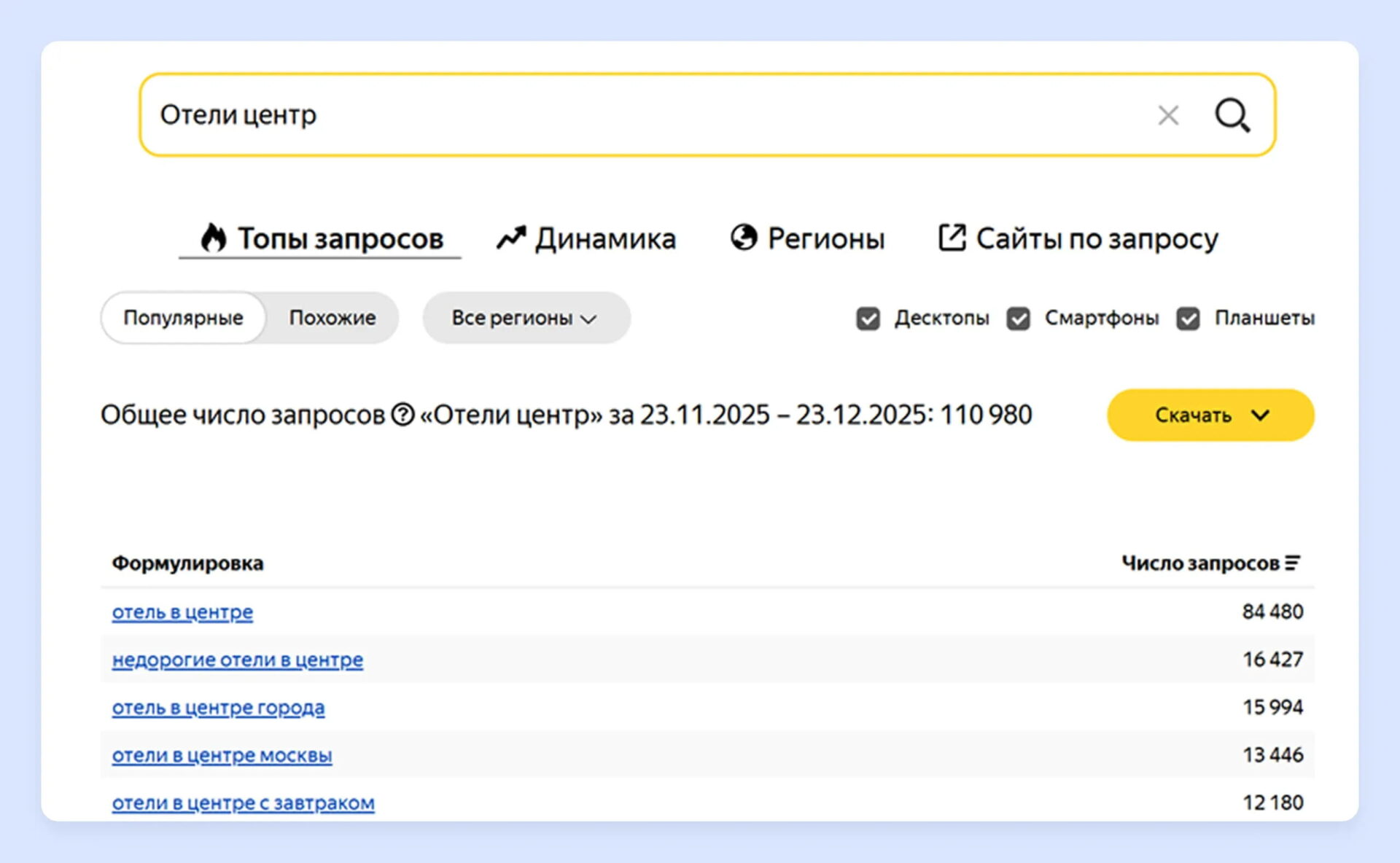1400x863 pixels.
Task: Click the question mark help icon
Action: [402, 415]
